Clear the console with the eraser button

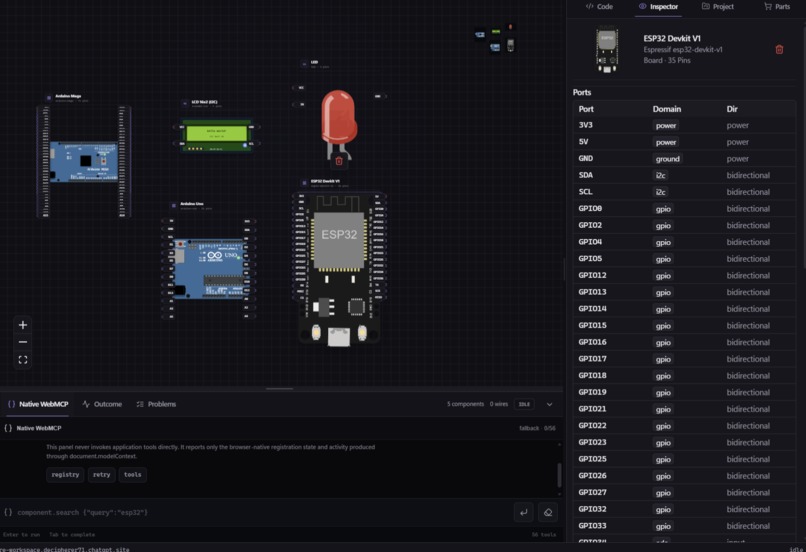548,512
